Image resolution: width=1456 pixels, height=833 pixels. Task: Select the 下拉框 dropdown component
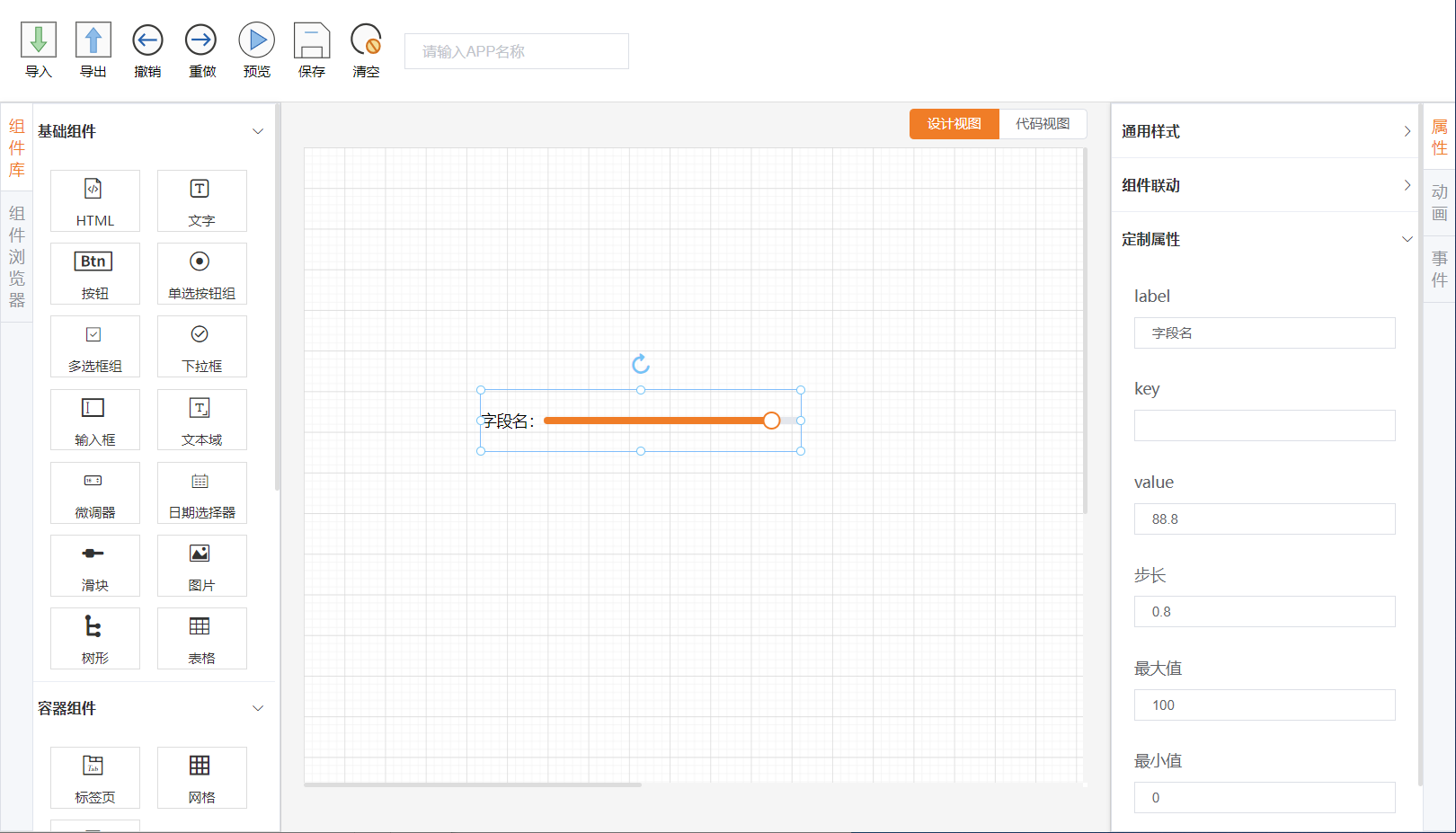pos(201,346)
